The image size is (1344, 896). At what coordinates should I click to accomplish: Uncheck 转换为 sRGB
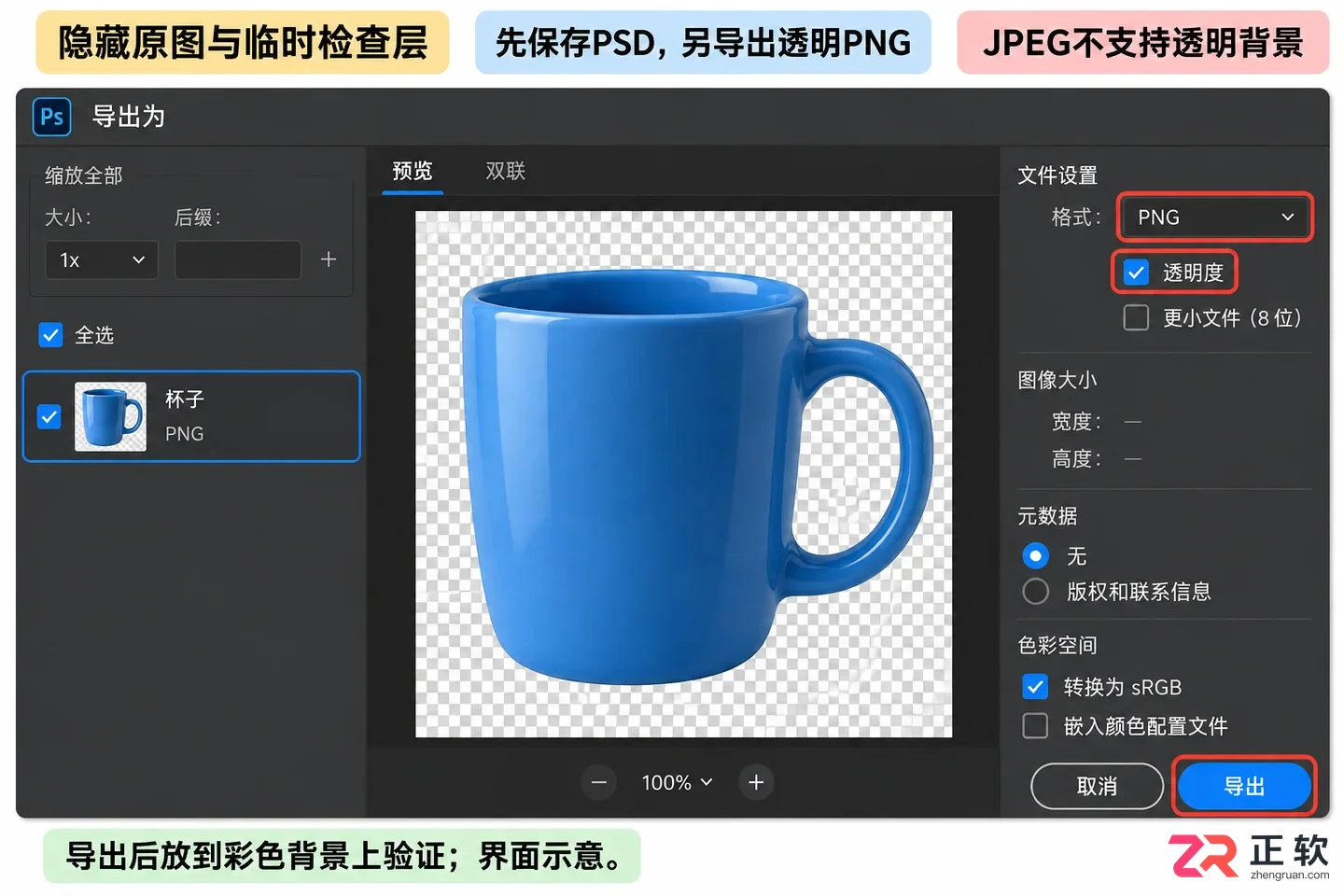coord(1035,687)
